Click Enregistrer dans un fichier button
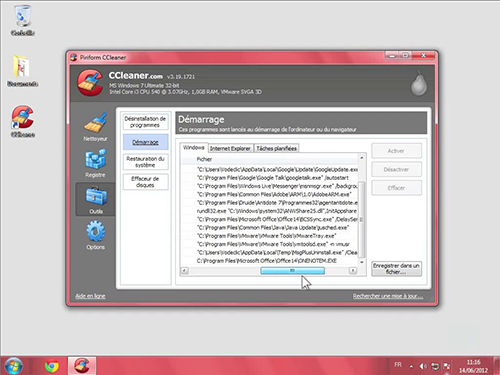 (396, 269)
